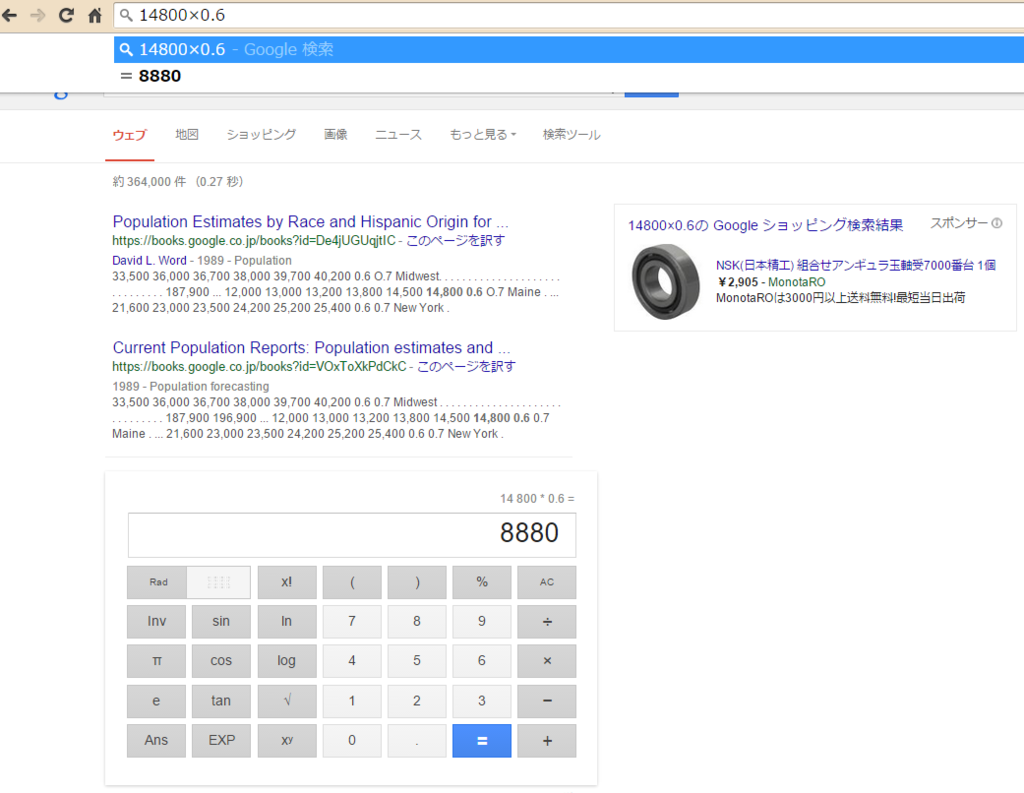The image size is (1024, 793).
Task: Open Current Population Reports result
Action: click(x=311, y=348)
